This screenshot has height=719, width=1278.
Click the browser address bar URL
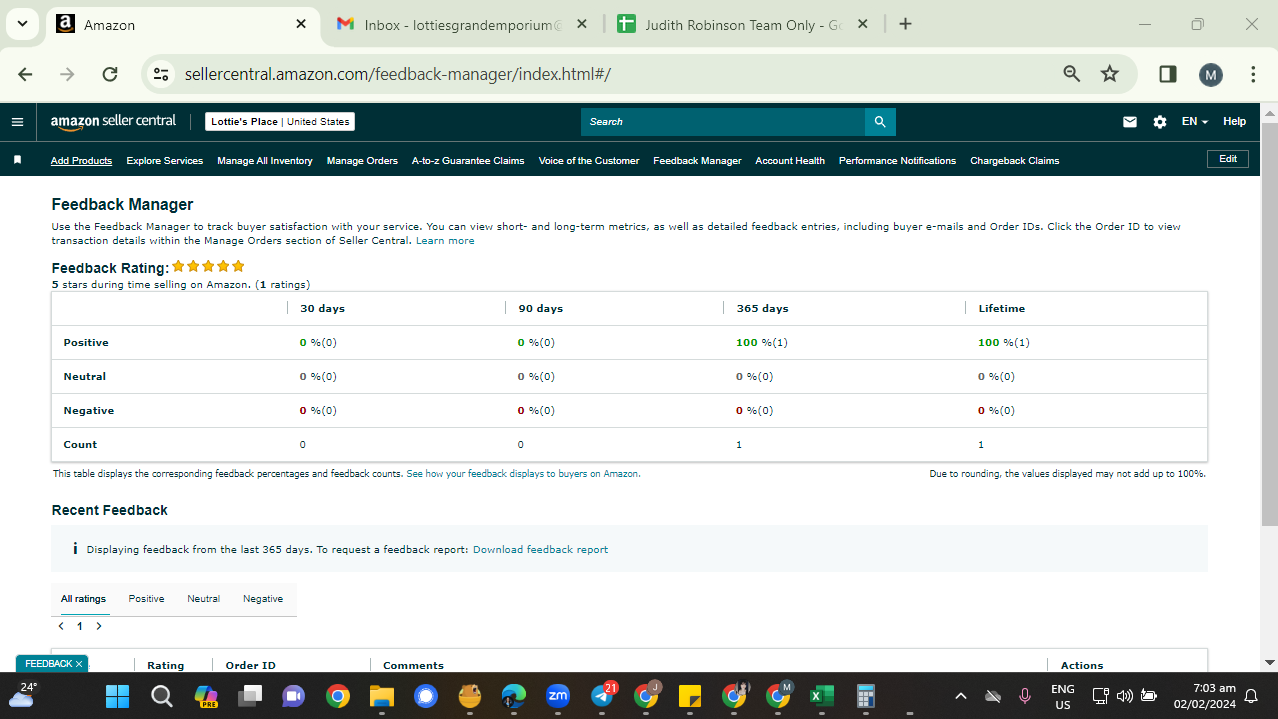pos(397,74)
